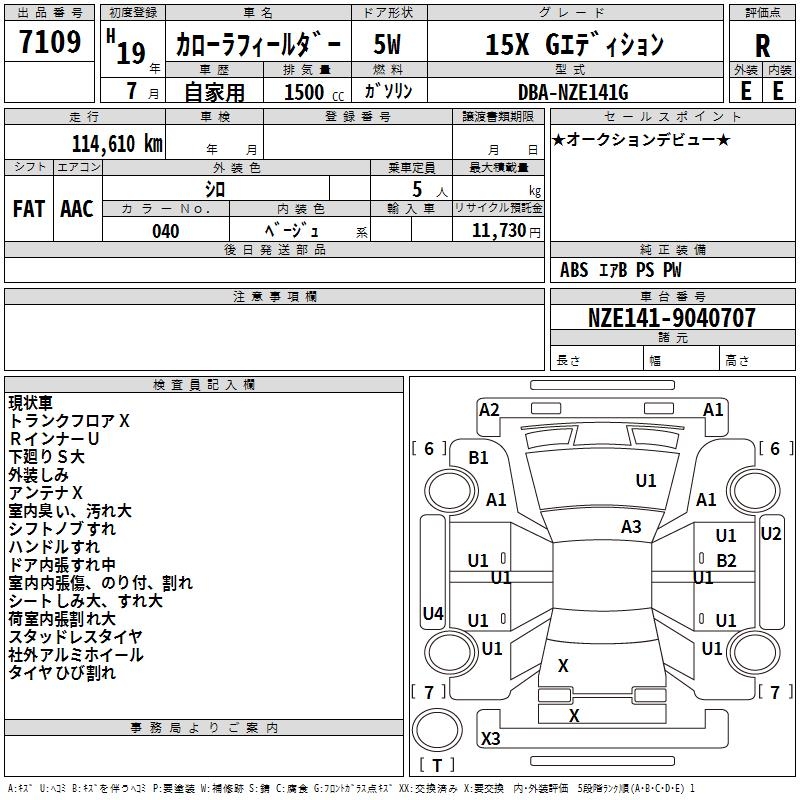This screenshot has width=800, height=800.
Task: Click the inspector note 現状車
Action: (x=31, y=403)
